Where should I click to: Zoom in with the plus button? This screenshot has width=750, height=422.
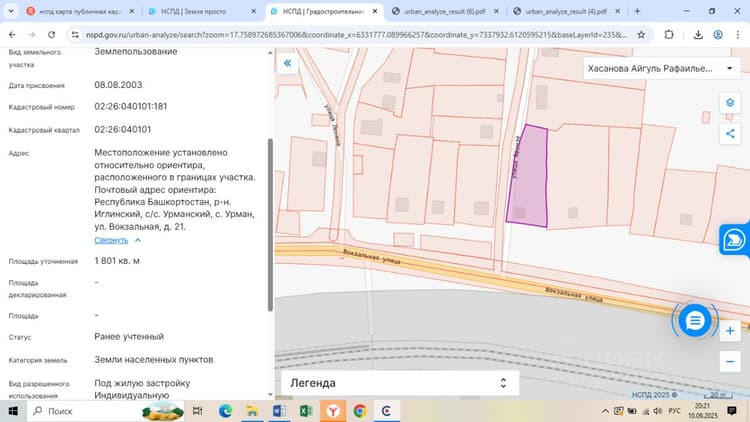(730, 331)
